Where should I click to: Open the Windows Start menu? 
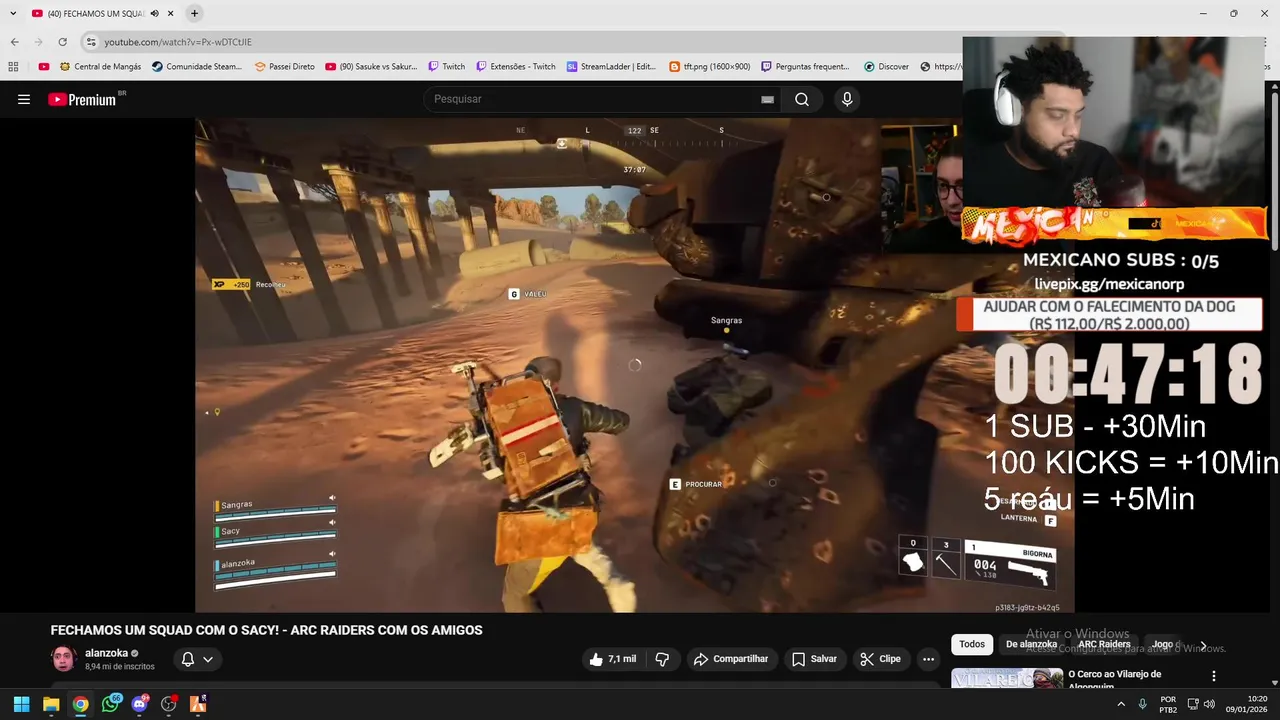point(21,704)
